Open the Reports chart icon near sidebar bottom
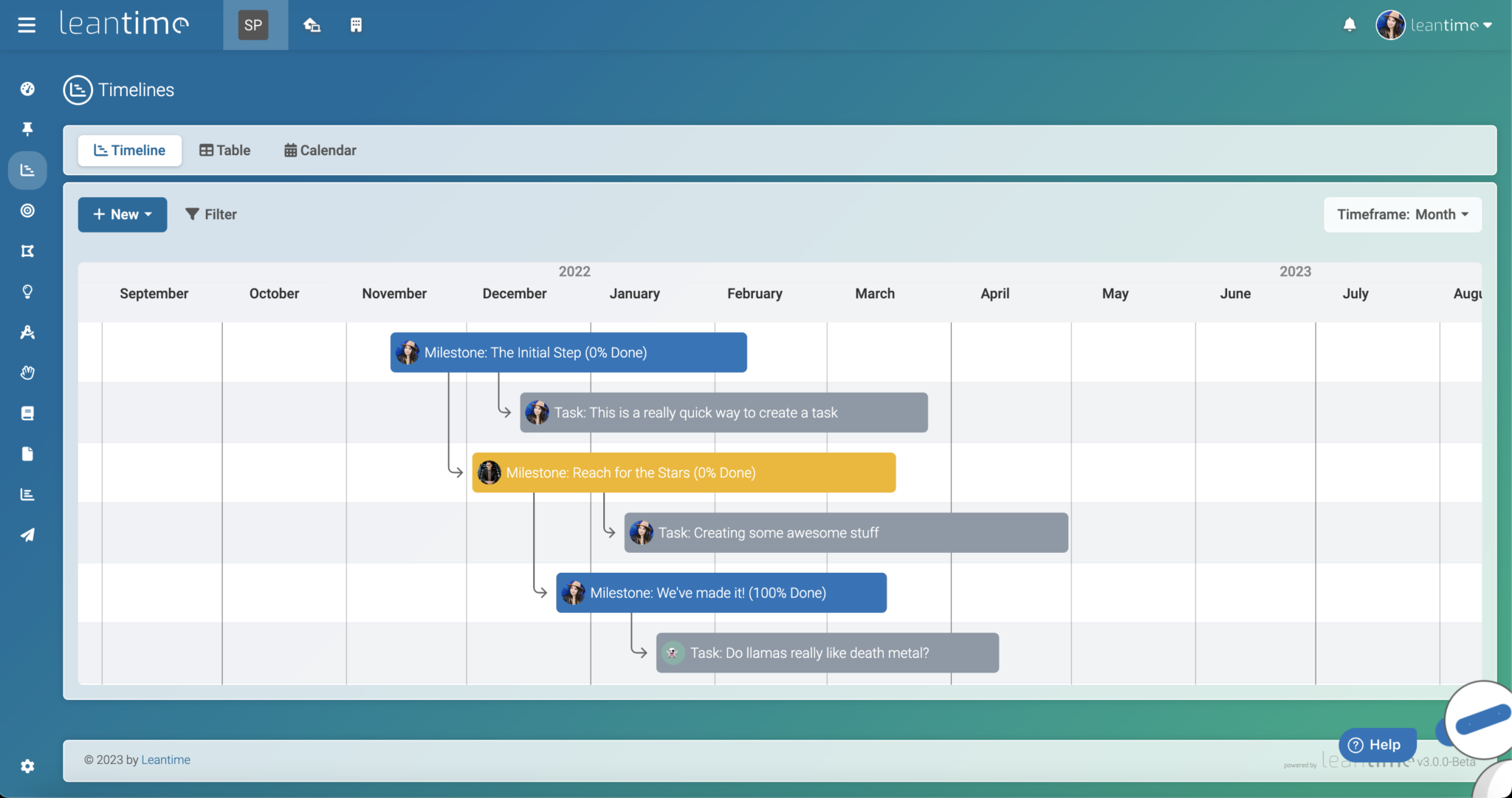 pos(27,494)
